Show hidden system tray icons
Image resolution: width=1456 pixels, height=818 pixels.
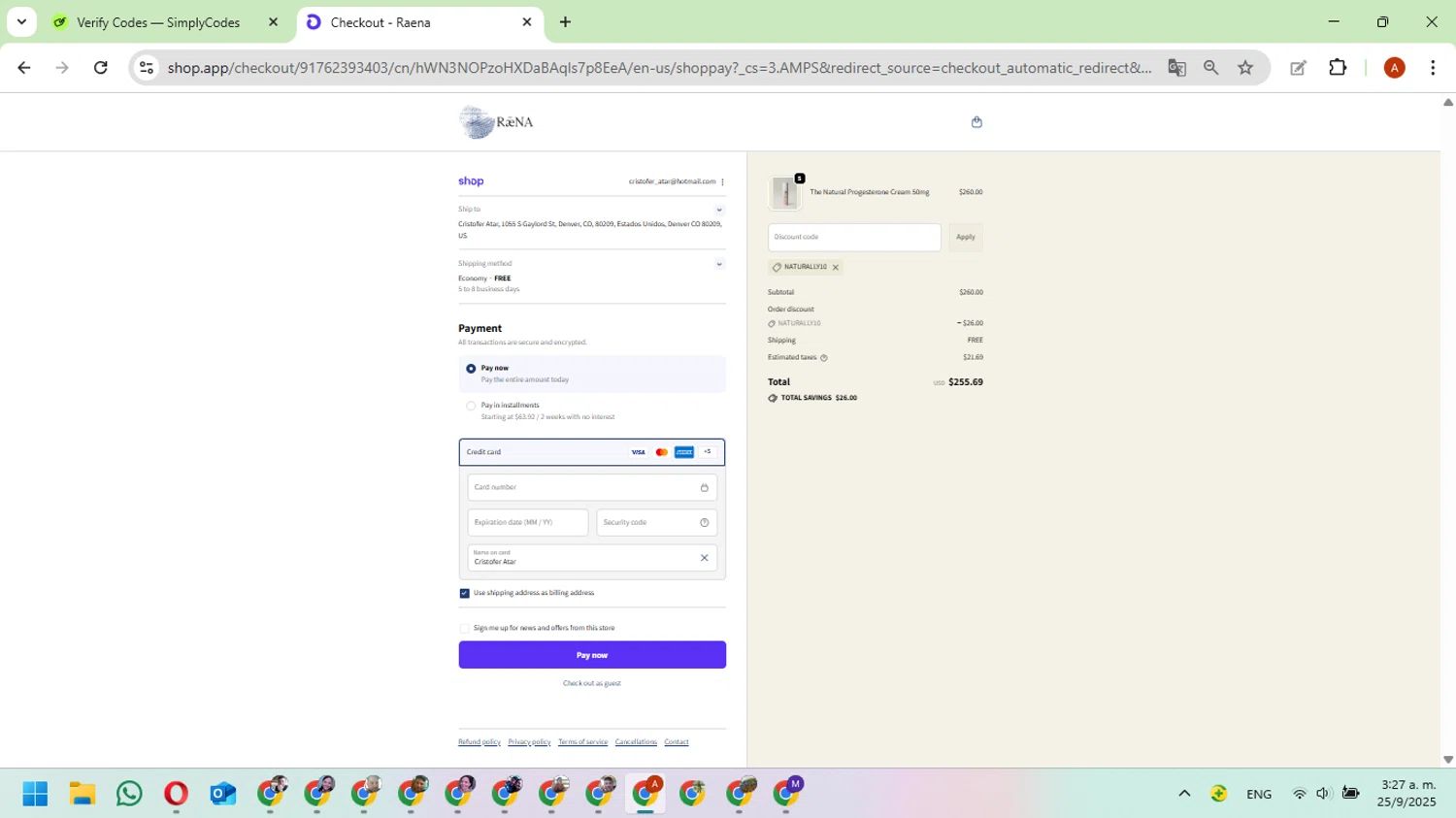1184,794
